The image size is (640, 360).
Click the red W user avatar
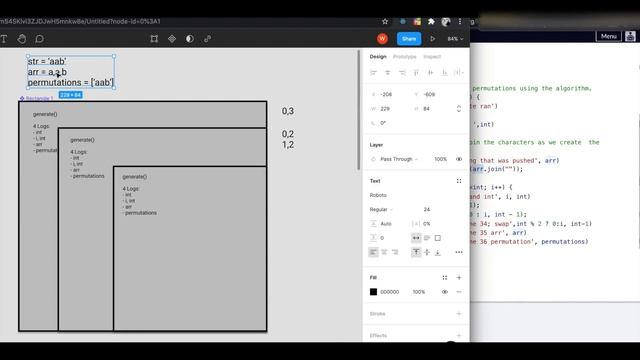click(382, 39)
